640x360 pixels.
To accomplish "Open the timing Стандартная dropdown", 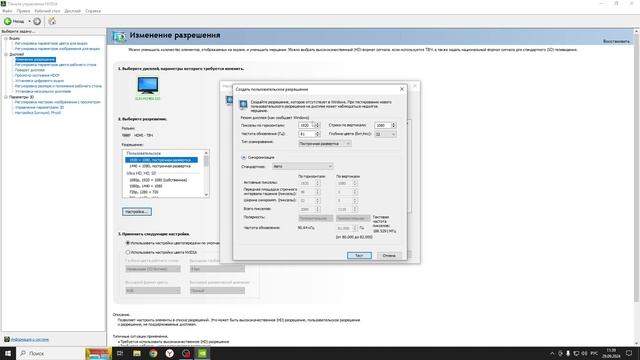I will [x=302, y=166].
